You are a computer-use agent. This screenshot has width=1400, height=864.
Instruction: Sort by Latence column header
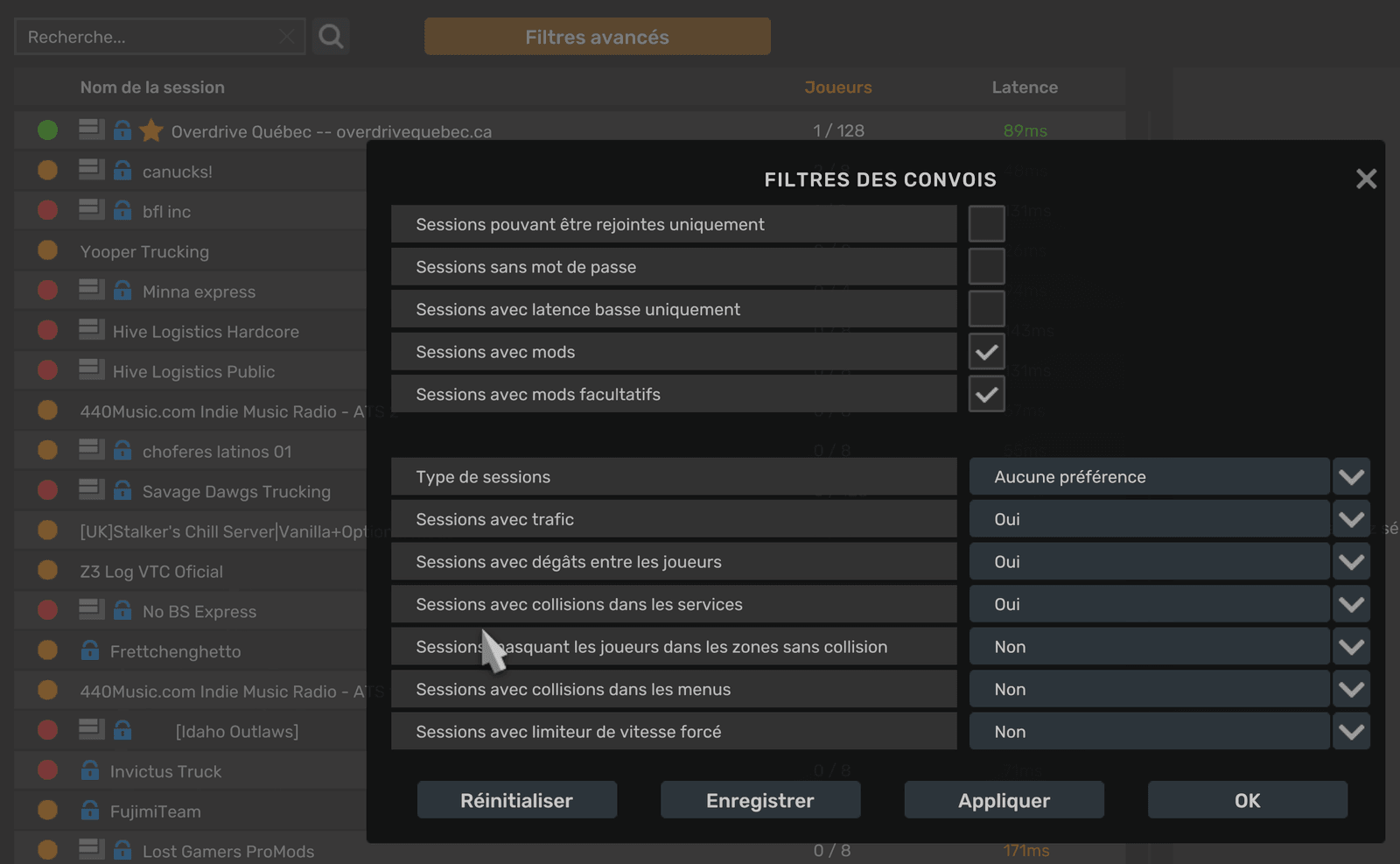click(x=1025, y=88)
